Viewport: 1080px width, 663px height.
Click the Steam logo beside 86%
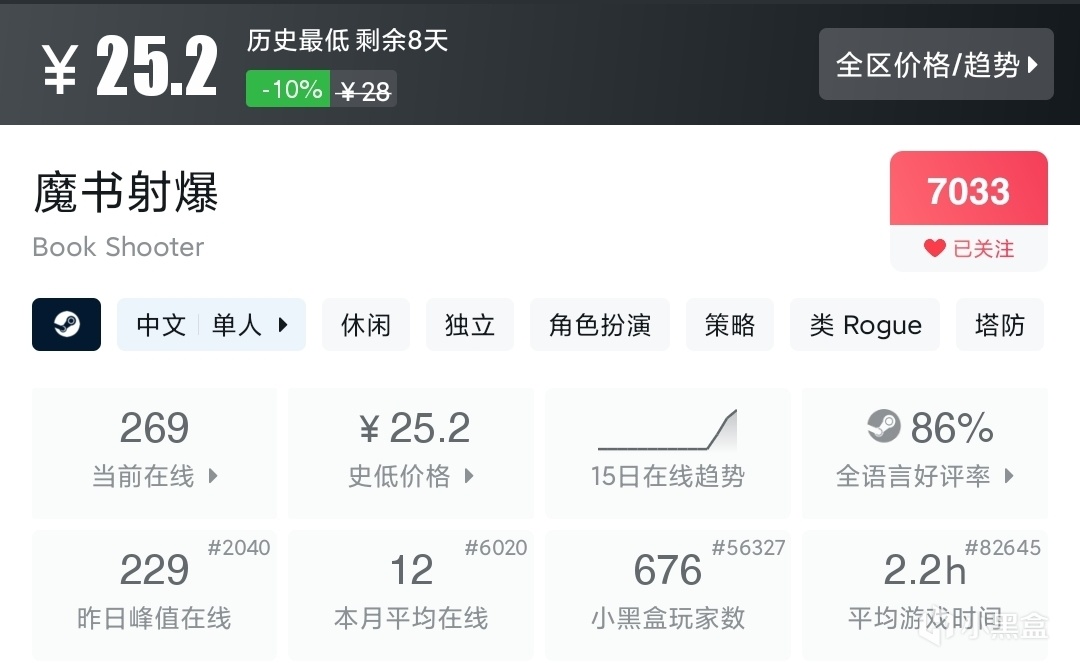coord(884,427)
